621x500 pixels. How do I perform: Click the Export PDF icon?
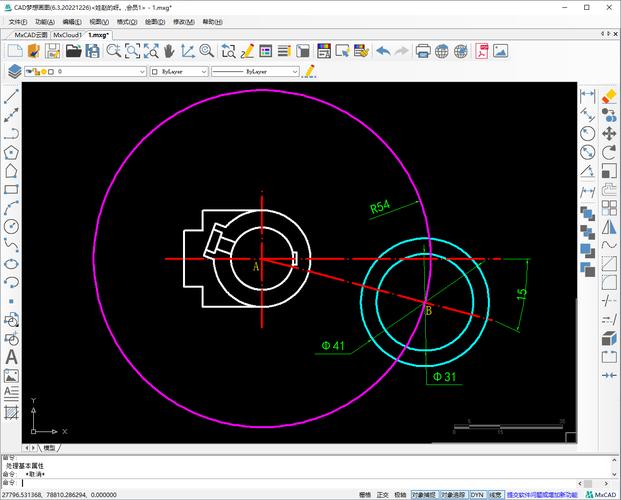click(x=481, y=51)
